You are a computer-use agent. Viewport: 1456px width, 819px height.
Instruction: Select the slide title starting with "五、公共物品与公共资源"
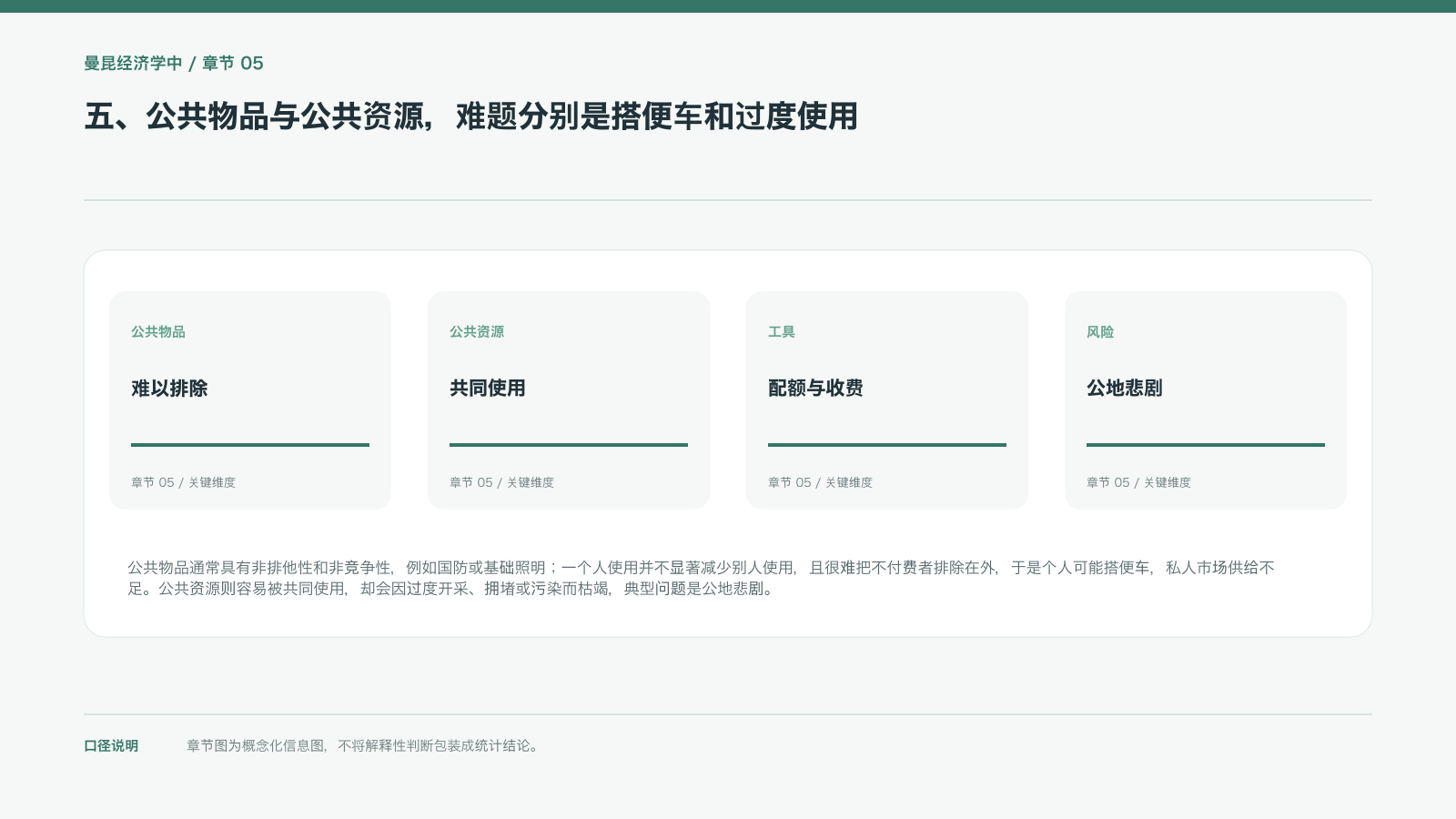(471, 116)
